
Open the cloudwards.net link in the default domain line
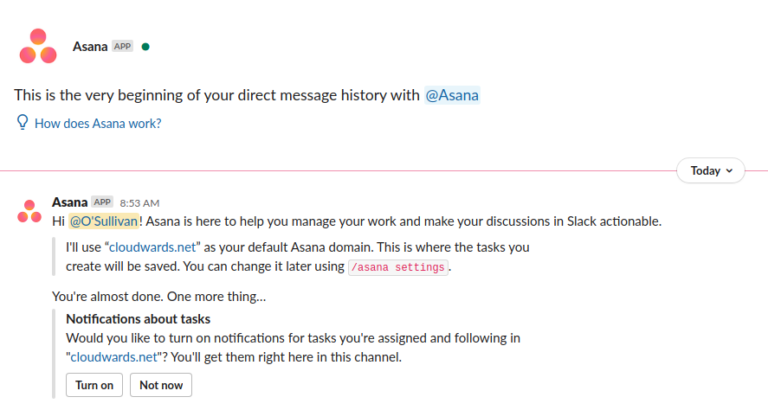[x=152, y=247]
